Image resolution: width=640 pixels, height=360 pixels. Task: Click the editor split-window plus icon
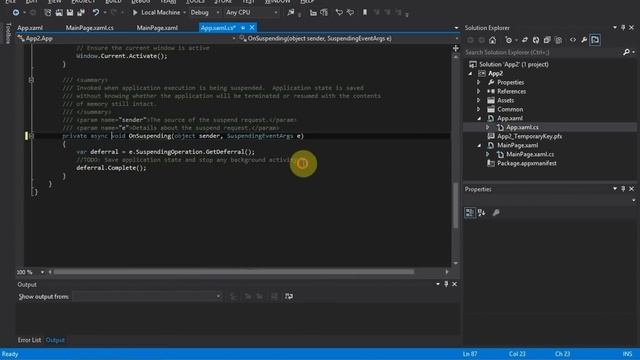[456, 48]
